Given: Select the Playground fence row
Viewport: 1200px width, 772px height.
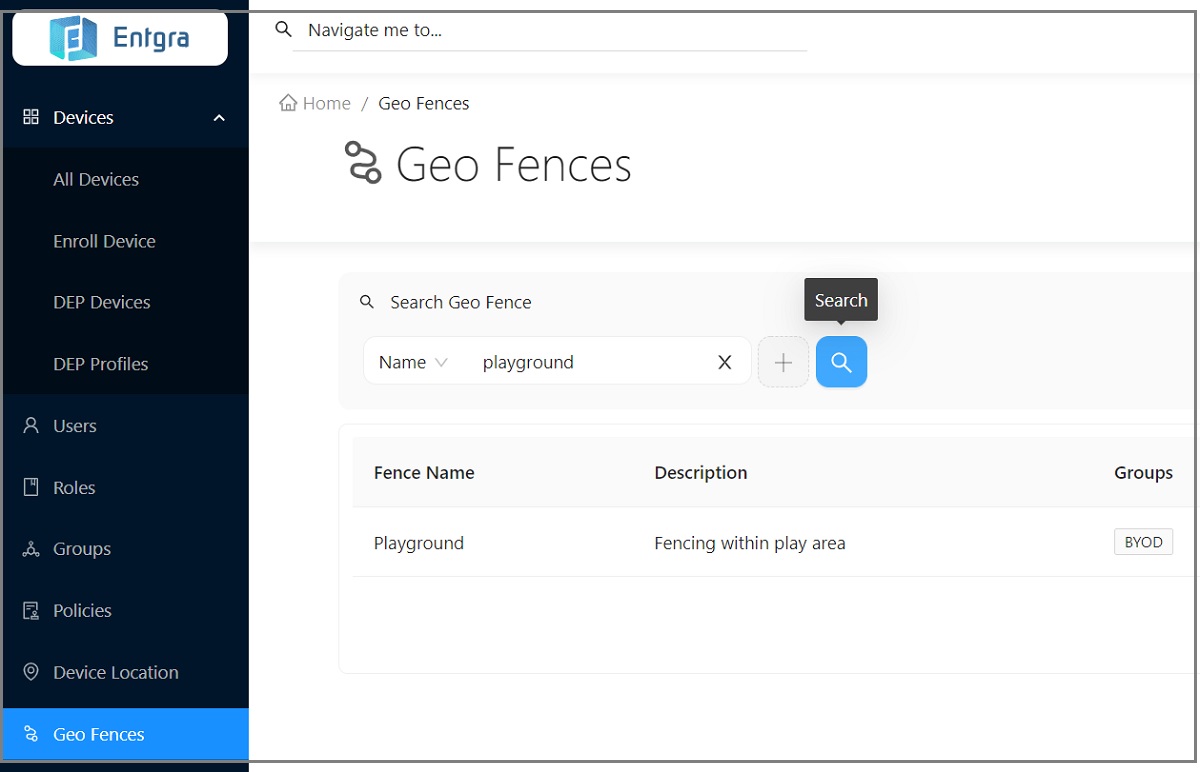Looking at the screenshot, I should click(419, 543).
